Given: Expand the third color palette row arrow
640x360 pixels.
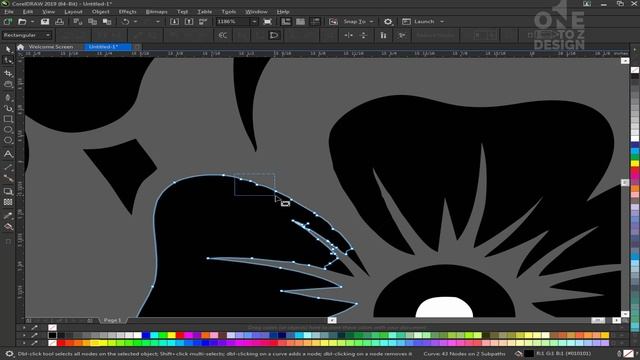Looking at the screenshot, I should pos(24,343).
